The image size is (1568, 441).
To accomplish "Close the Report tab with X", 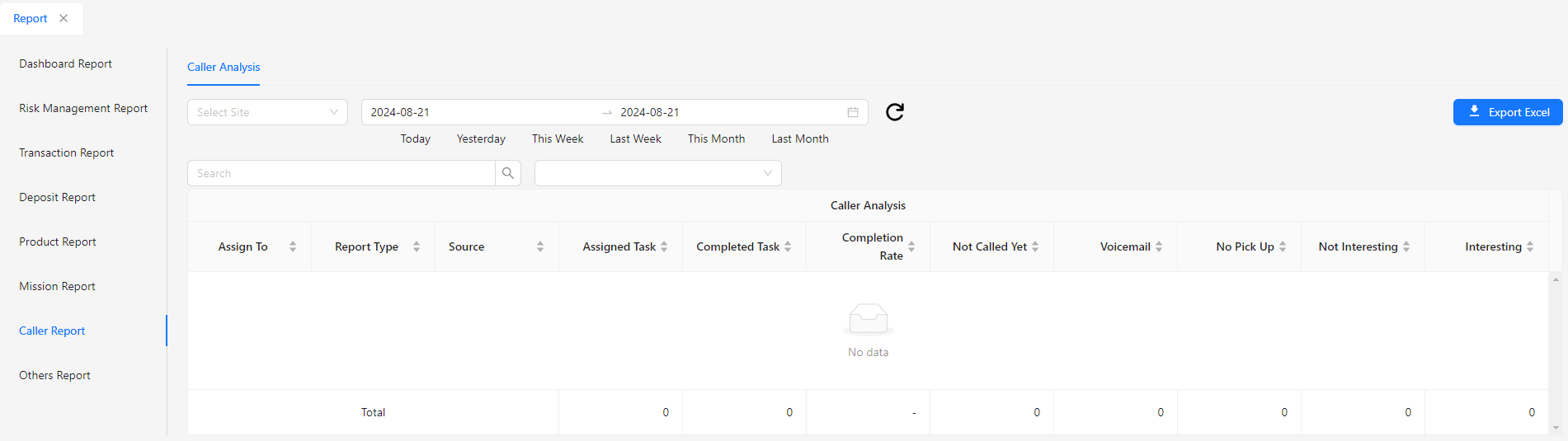I will point(64,18).
